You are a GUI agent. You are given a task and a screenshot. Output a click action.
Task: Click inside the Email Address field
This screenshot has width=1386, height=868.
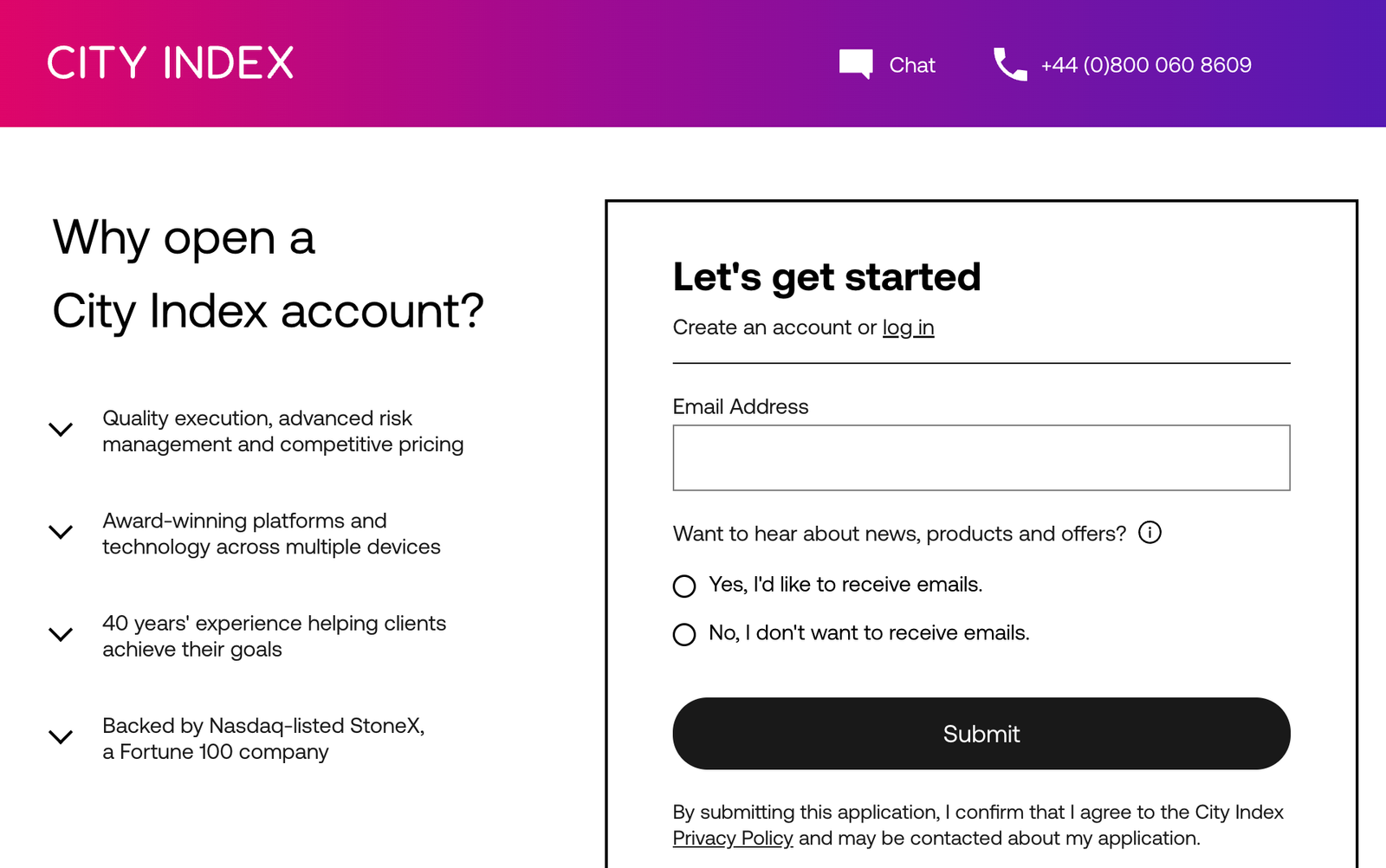tap(981, 457)
